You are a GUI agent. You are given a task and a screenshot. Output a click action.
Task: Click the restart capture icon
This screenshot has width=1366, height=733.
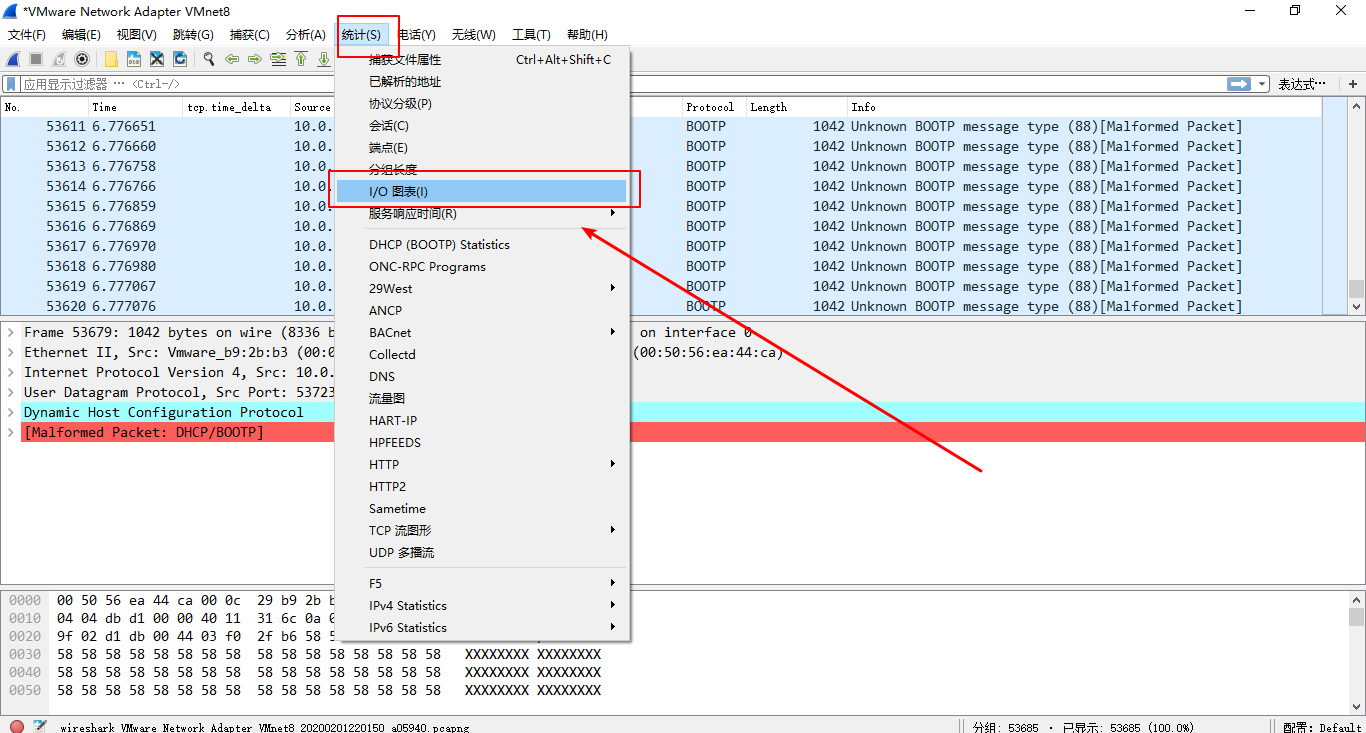click(x=58, y=59)
